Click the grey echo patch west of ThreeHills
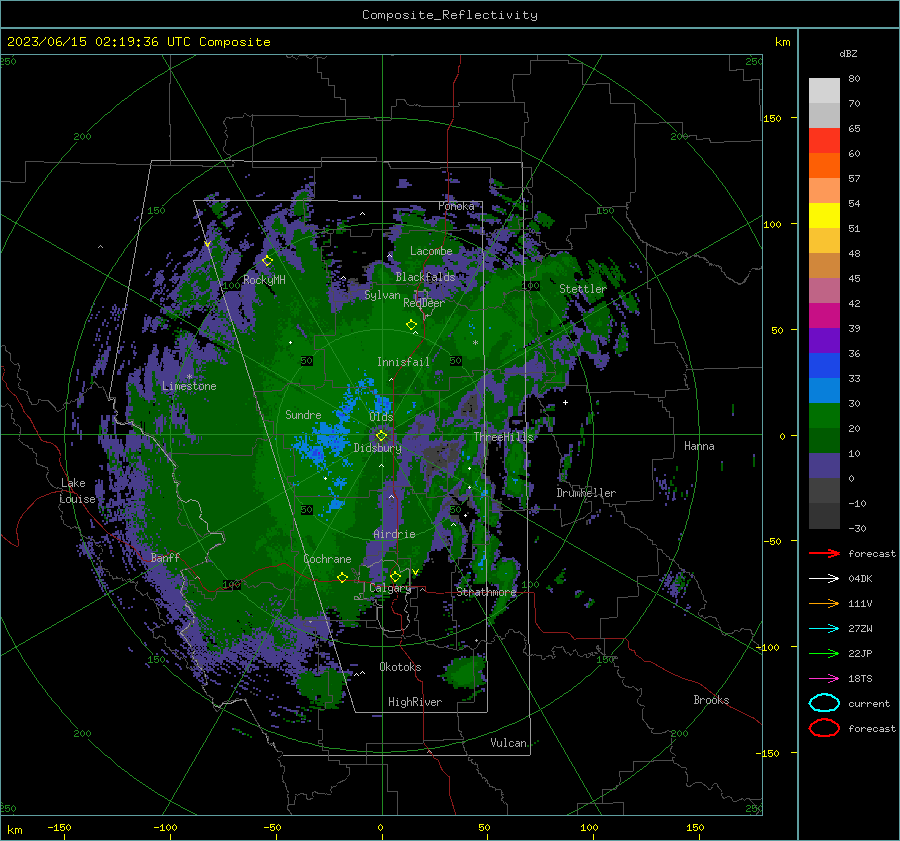 (443, 454)
